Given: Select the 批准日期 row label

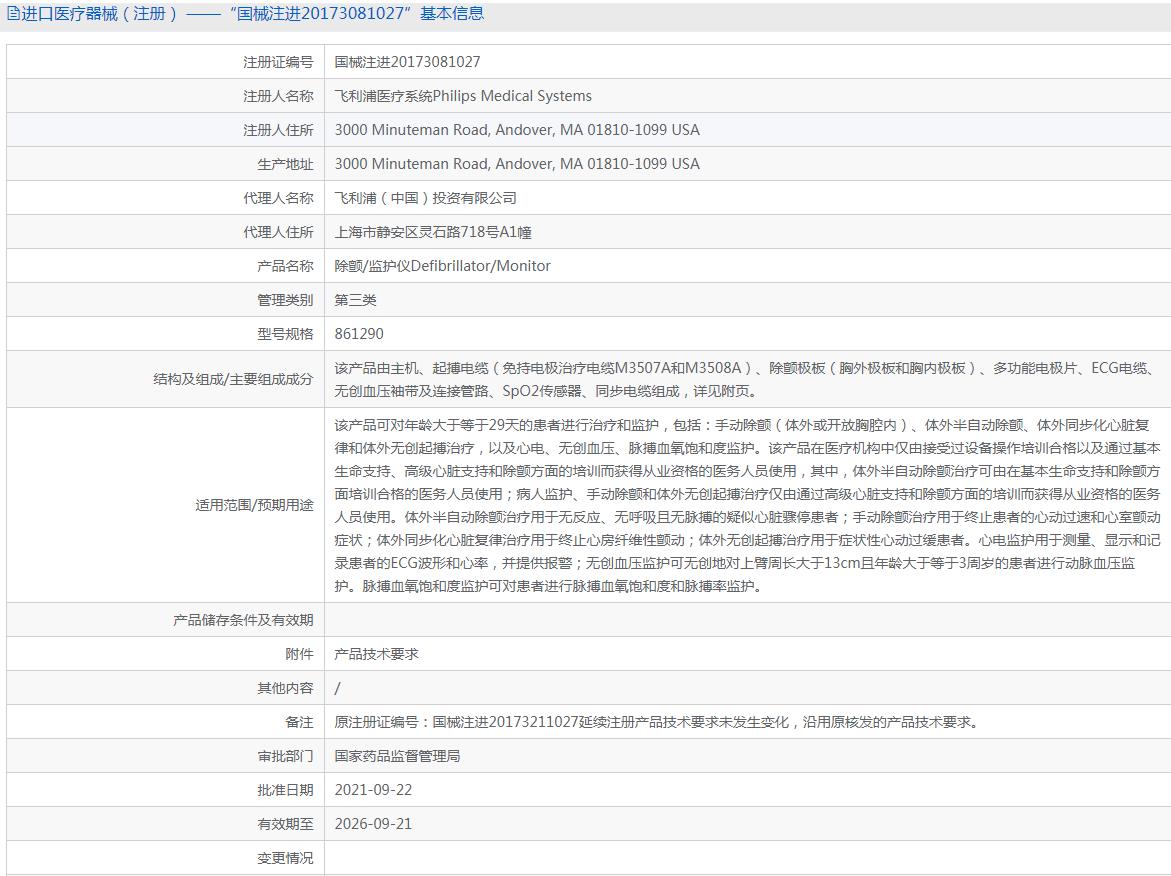Looking at the screenshot, I should (x=285, y=791).
